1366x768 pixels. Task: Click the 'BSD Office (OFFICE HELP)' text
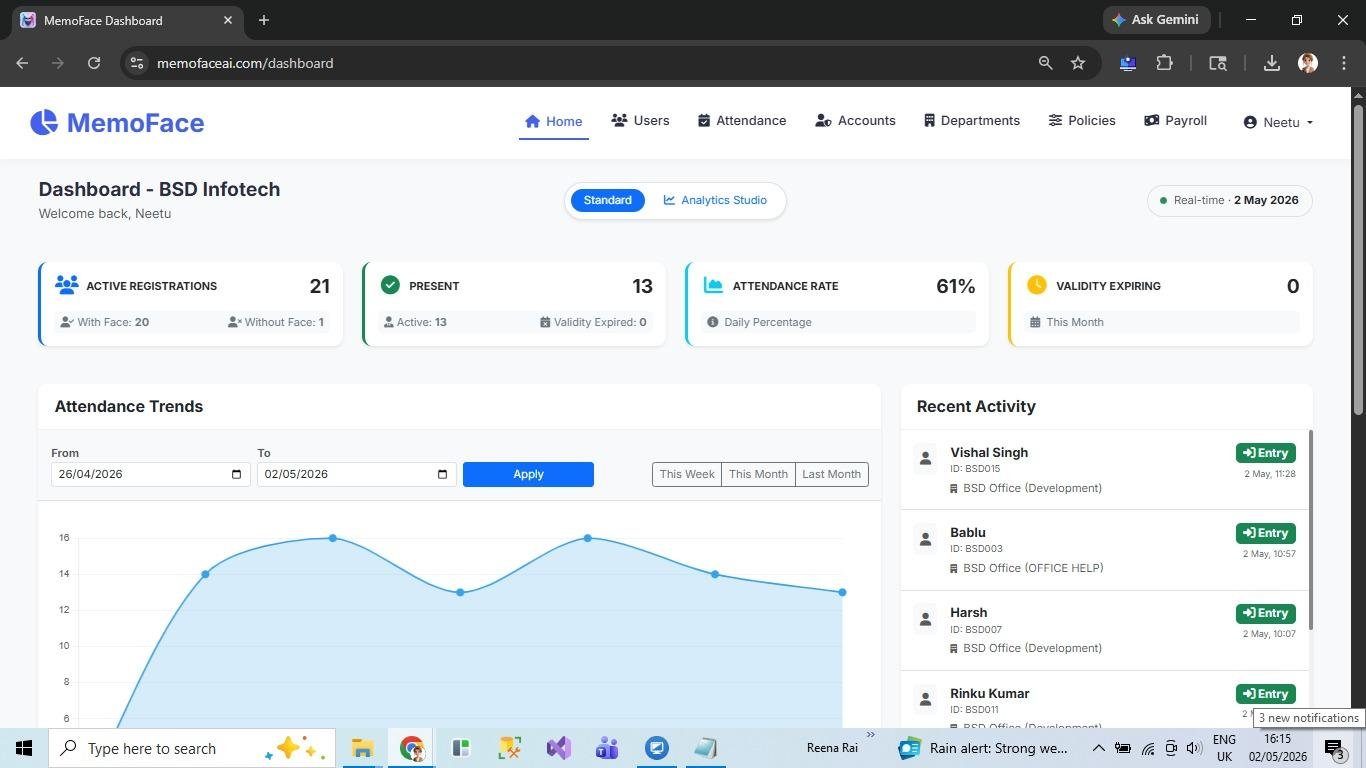(1033, 568)
